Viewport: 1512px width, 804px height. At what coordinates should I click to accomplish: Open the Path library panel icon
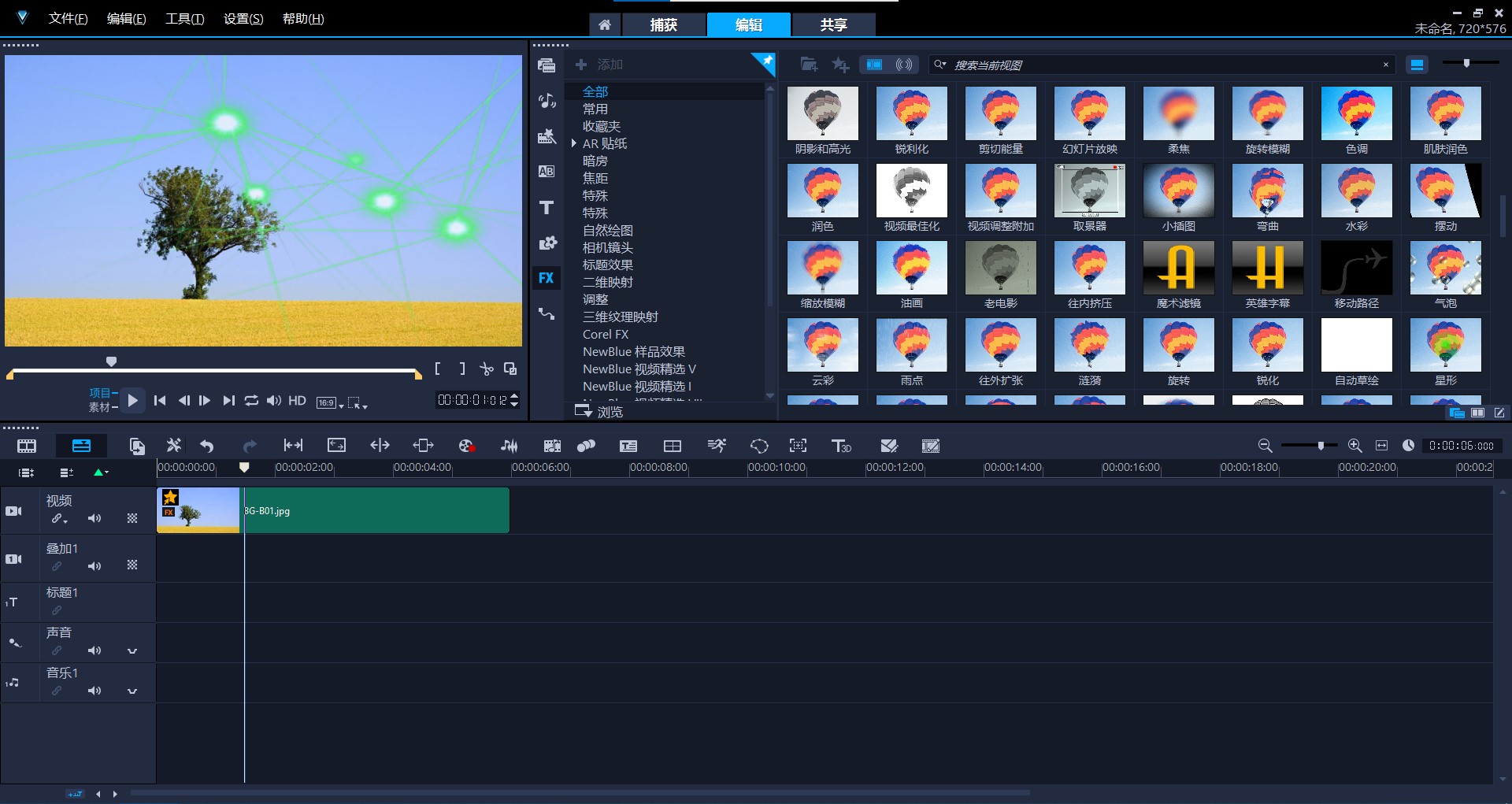tap(547, 313)
